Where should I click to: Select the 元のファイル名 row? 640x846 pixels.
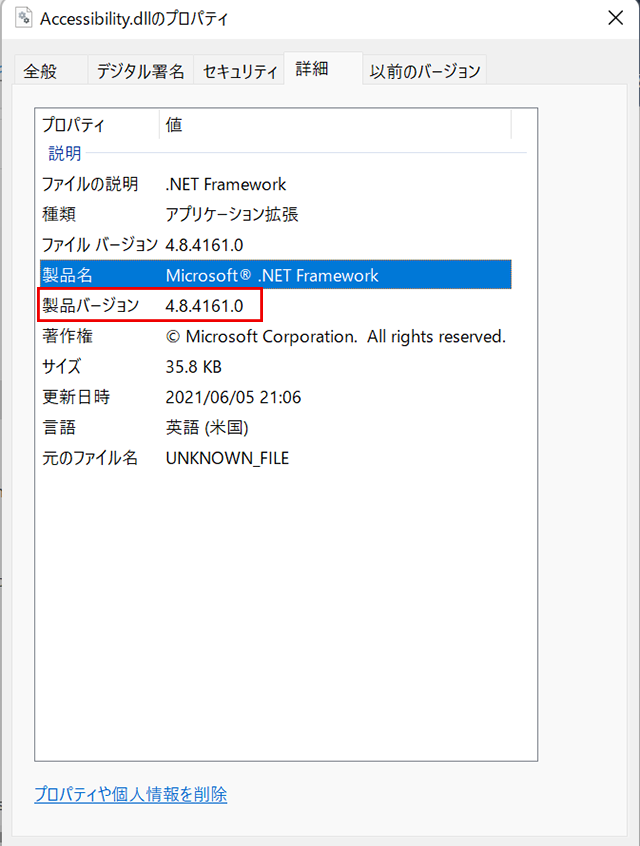(x=275, y=458)
